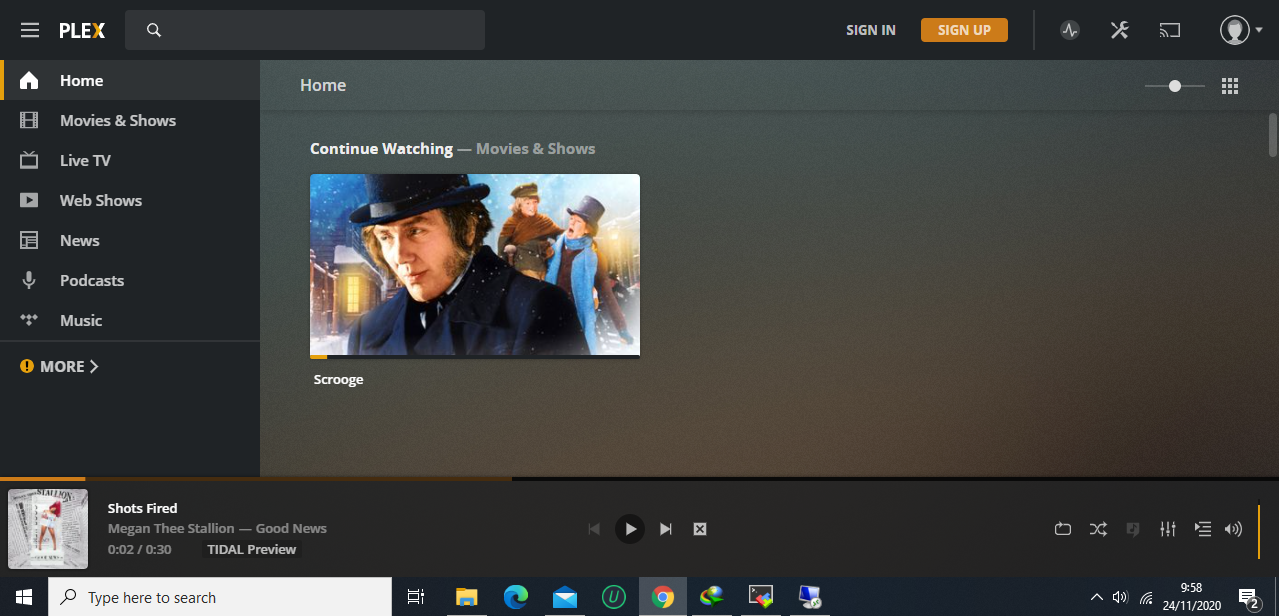Click the SIGN IN link
This screenshot has width=1279, height=616.
(871, 30)
